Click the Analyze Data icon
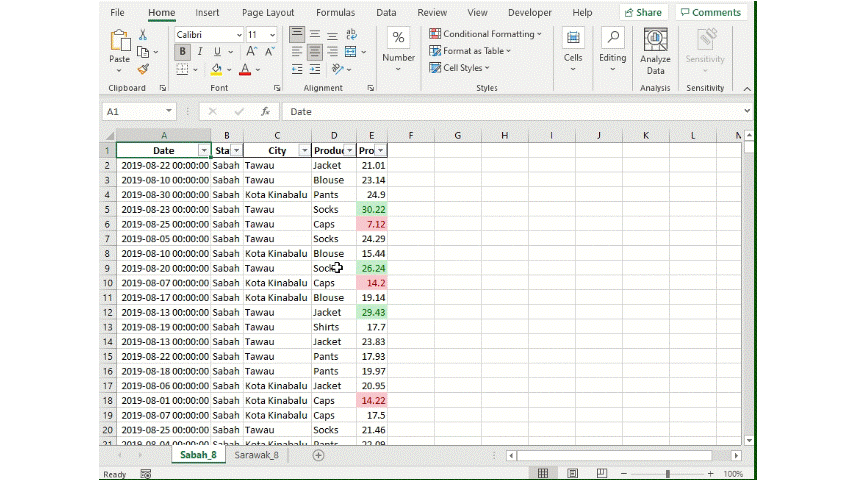 coord(655,50)
